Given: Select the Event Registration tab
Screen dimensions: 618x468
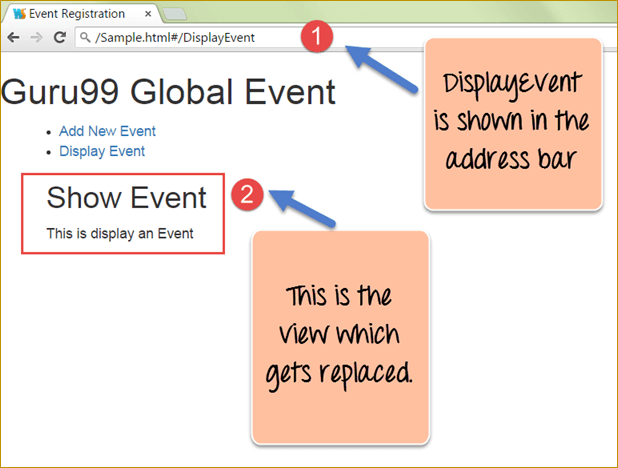Looking at the screenshot, I should click(78, 14).
